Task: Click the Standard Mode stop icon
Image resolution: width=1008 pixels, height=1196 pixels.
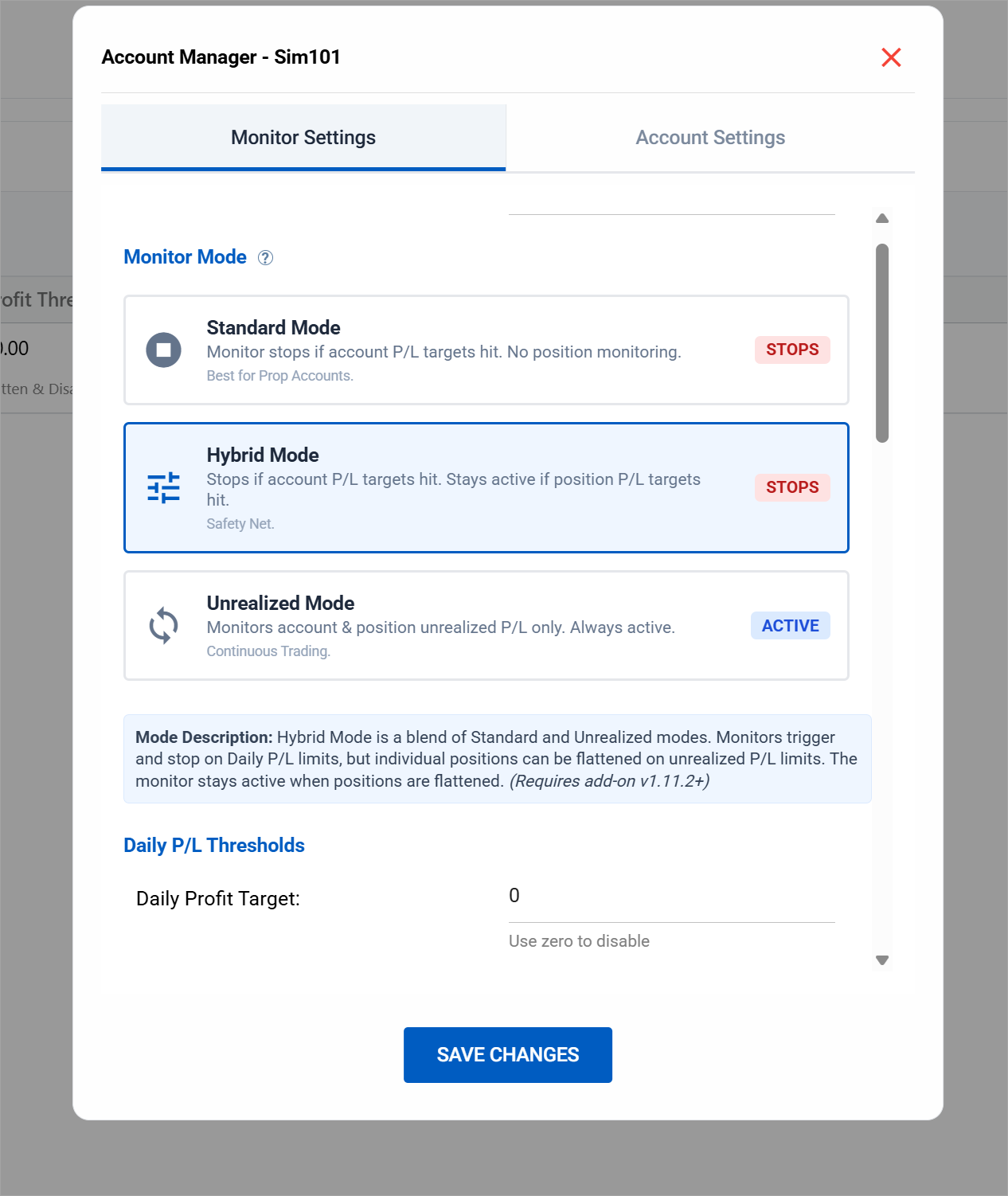Action: click(164, 350)
